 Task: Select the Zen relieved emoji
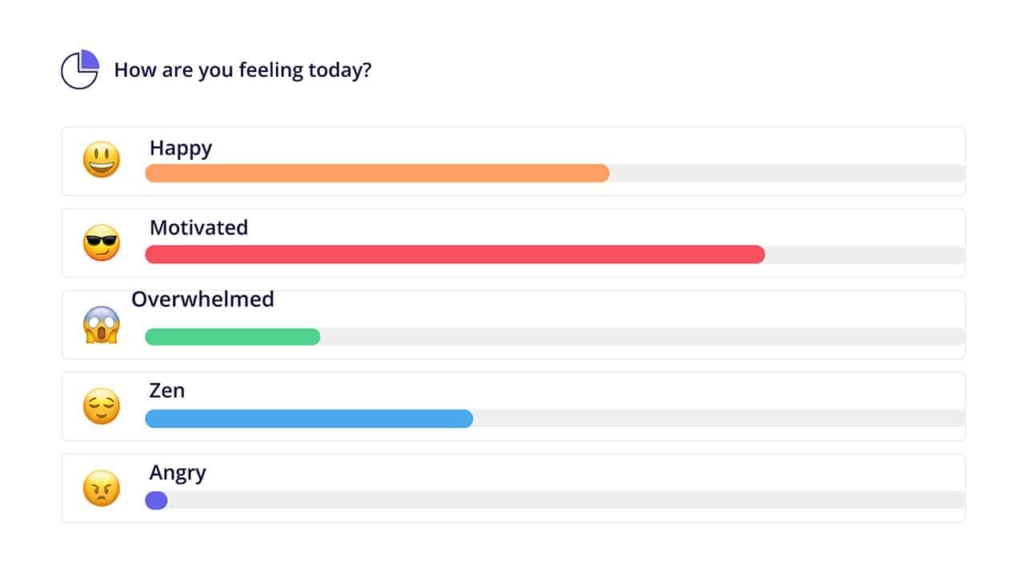coord(101,406)
